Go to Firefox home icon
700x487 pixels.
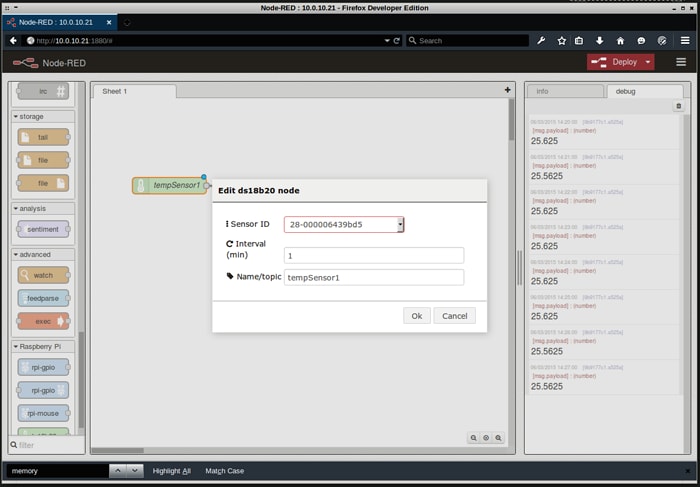tap(620, 41)
